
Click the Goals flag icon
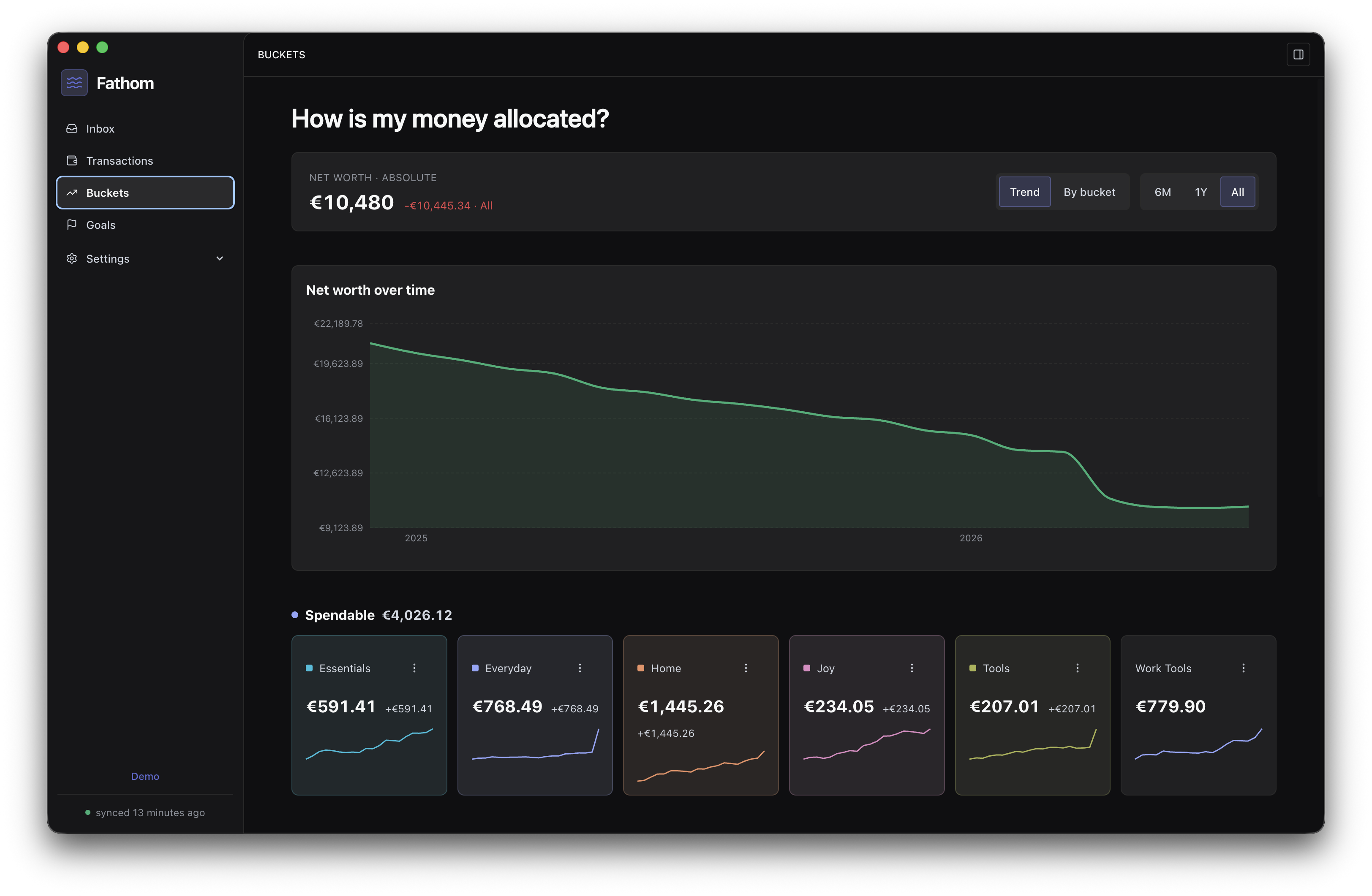click(x=71, y=225)
